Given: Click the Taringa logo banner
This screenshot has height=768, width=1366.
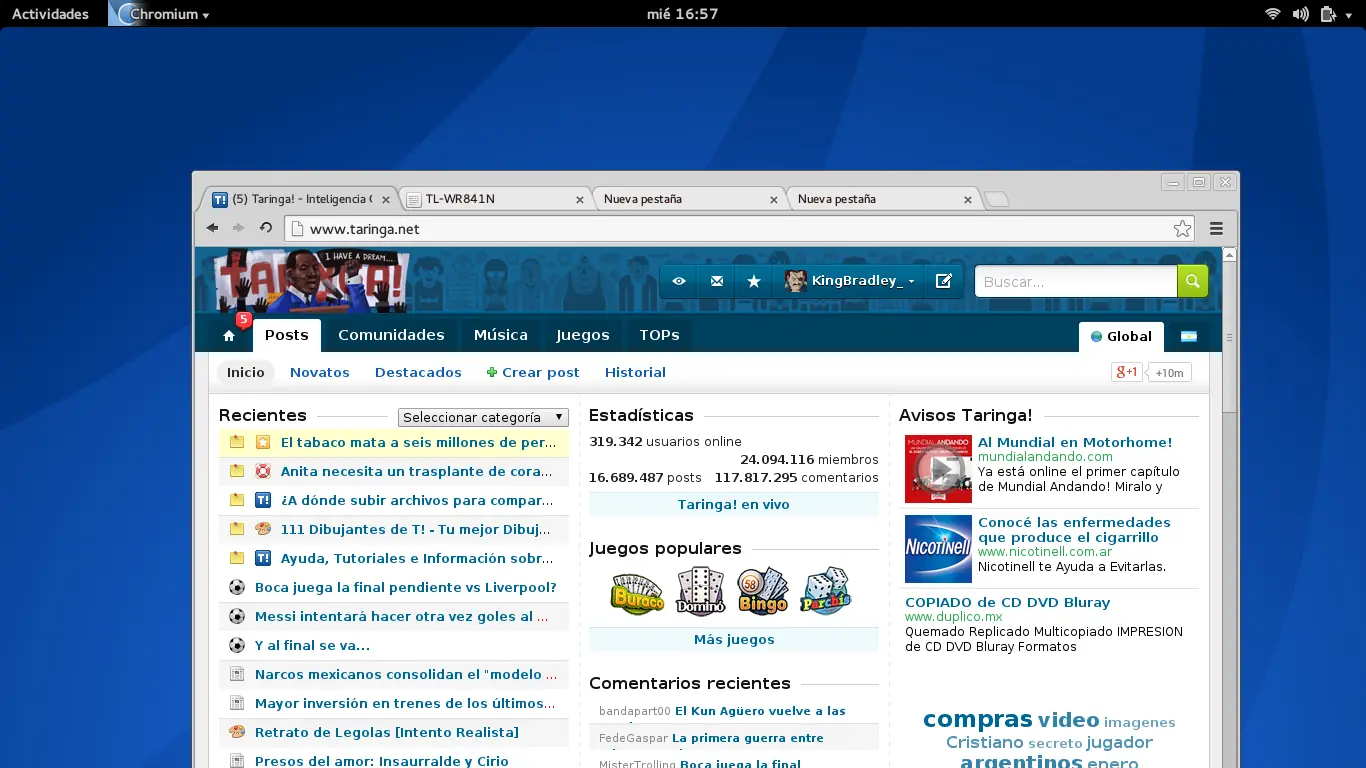Looking at the screenshot, I should (x=312, y=281).
